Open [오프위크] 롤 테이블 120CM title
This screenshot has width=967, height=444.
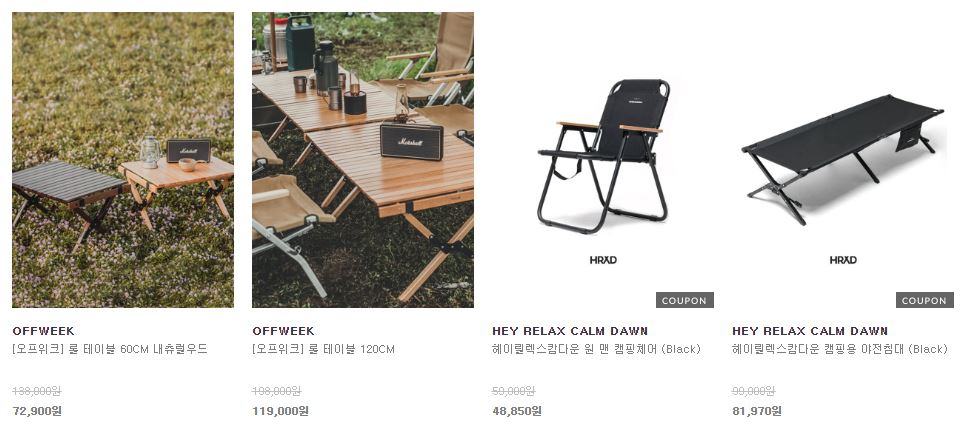pos(323,350)
